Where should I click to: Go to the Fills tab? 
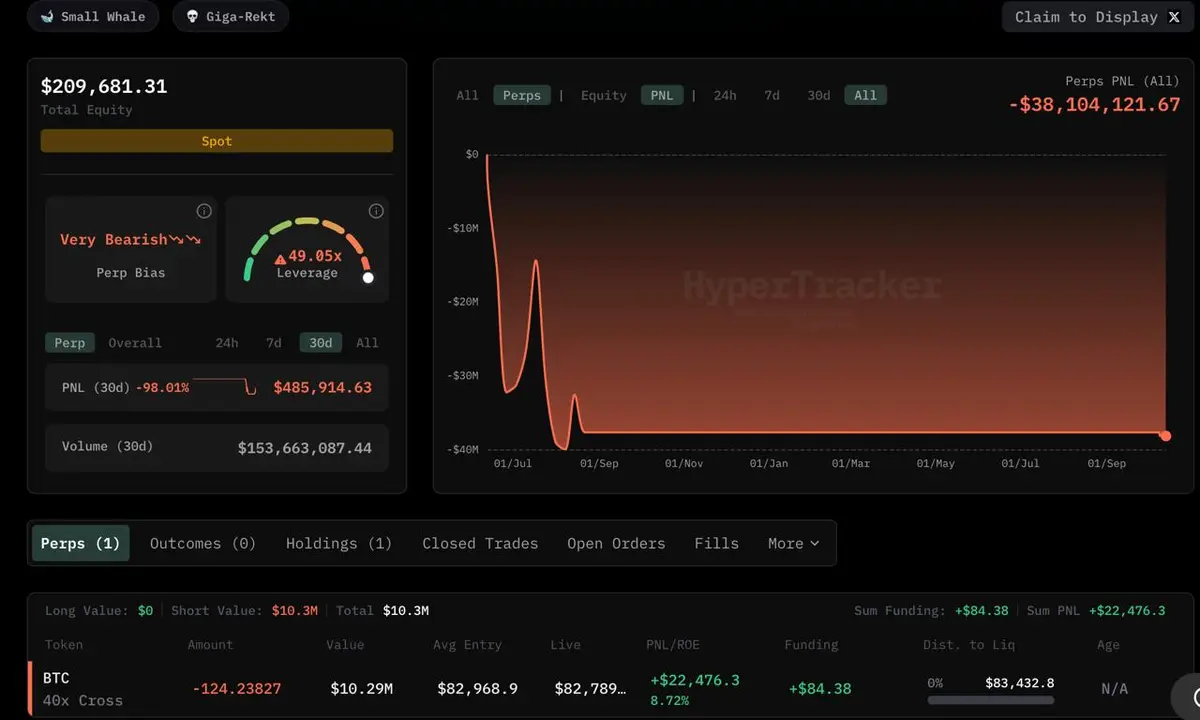(717, 543)
